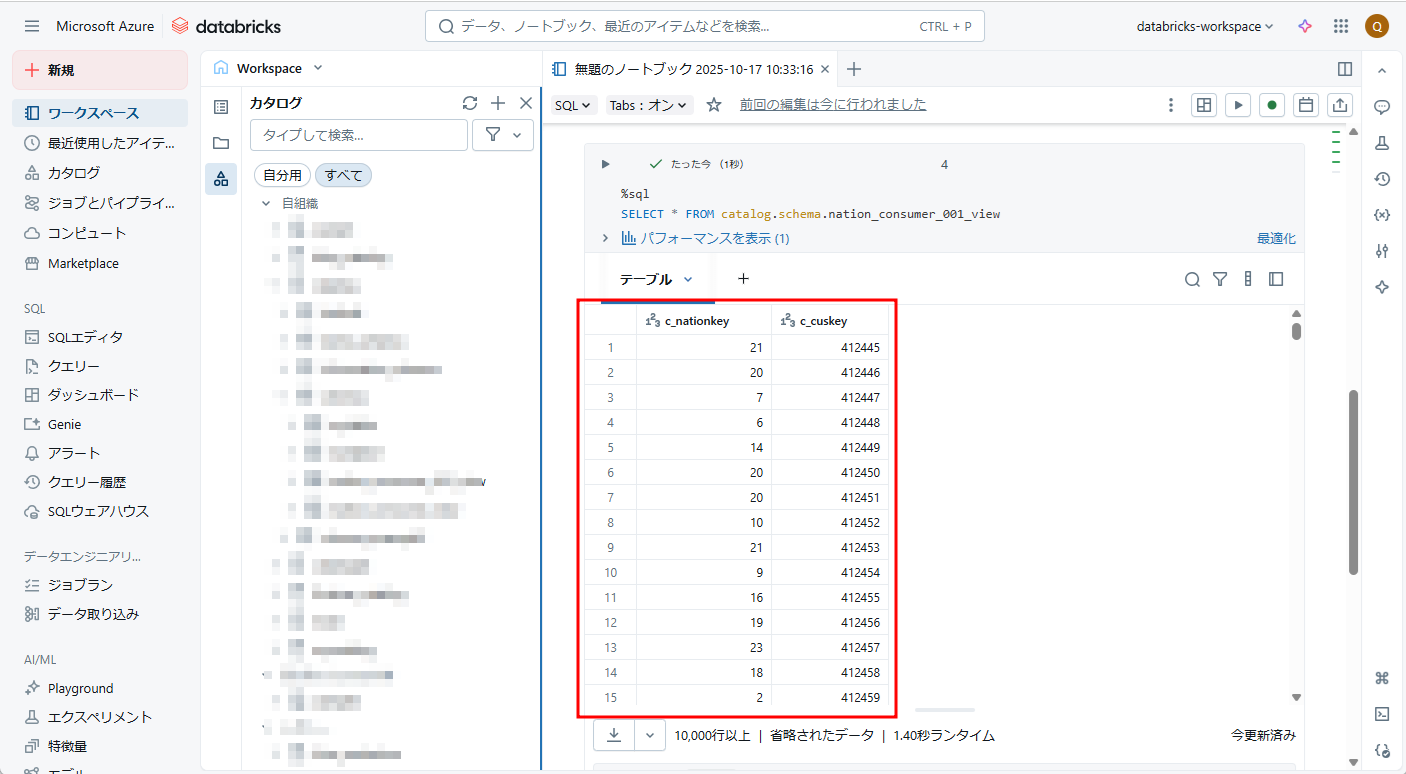Toggle the すべて catalog filter
Viewport: 1406px width, 774px height.
(x=343, y=175)
